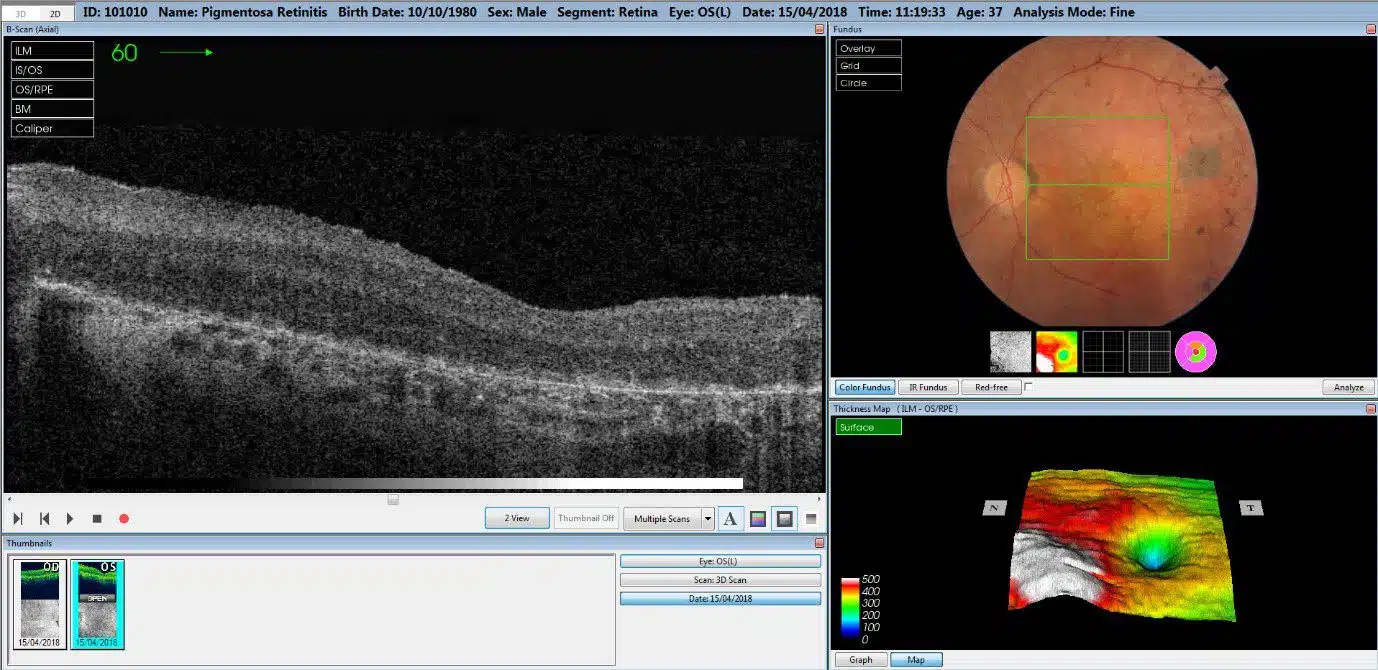Switch to the Graph tab
Image resolution: width=1378 pixels, height=670 pixels.
(x=861, y=659)
